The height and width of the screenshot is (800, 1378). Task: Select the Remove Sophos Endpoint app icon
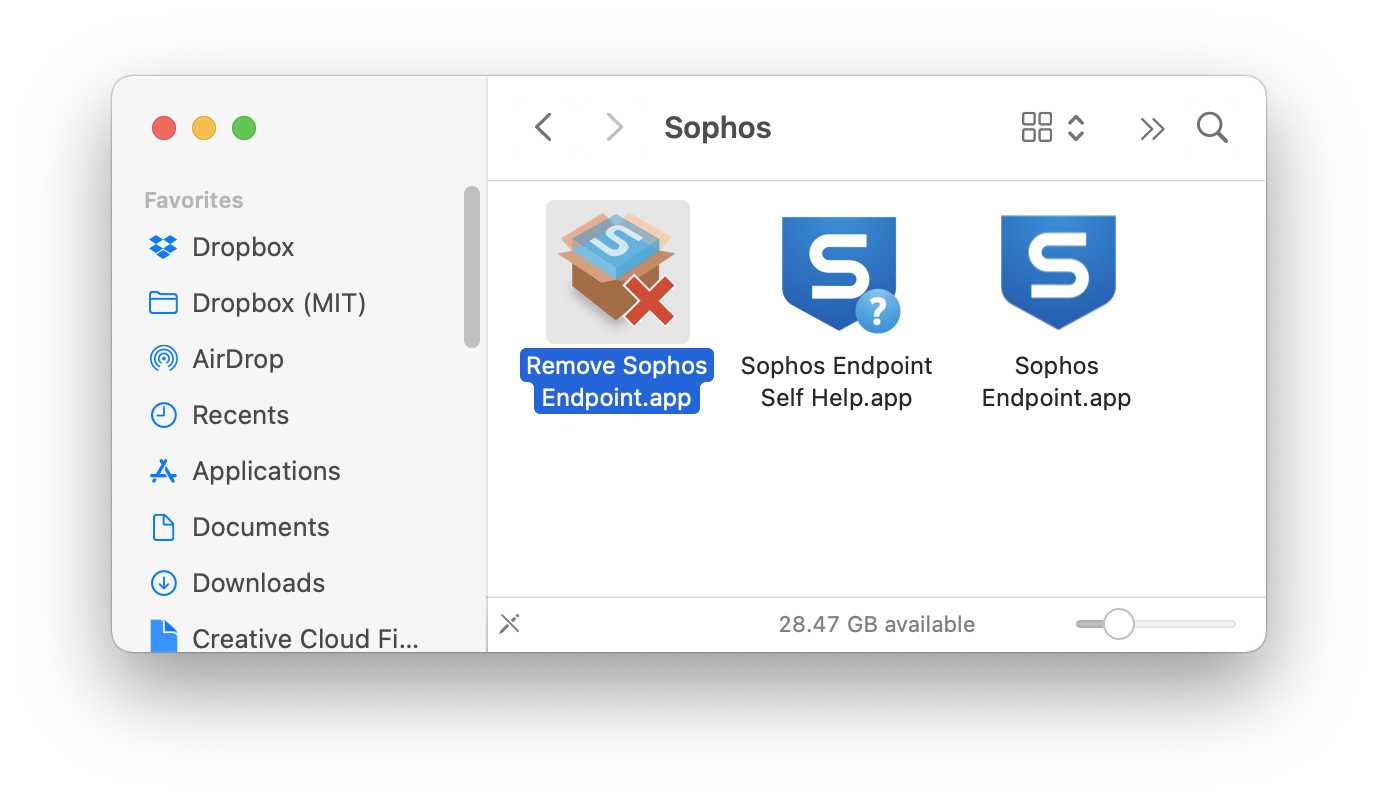617,271
